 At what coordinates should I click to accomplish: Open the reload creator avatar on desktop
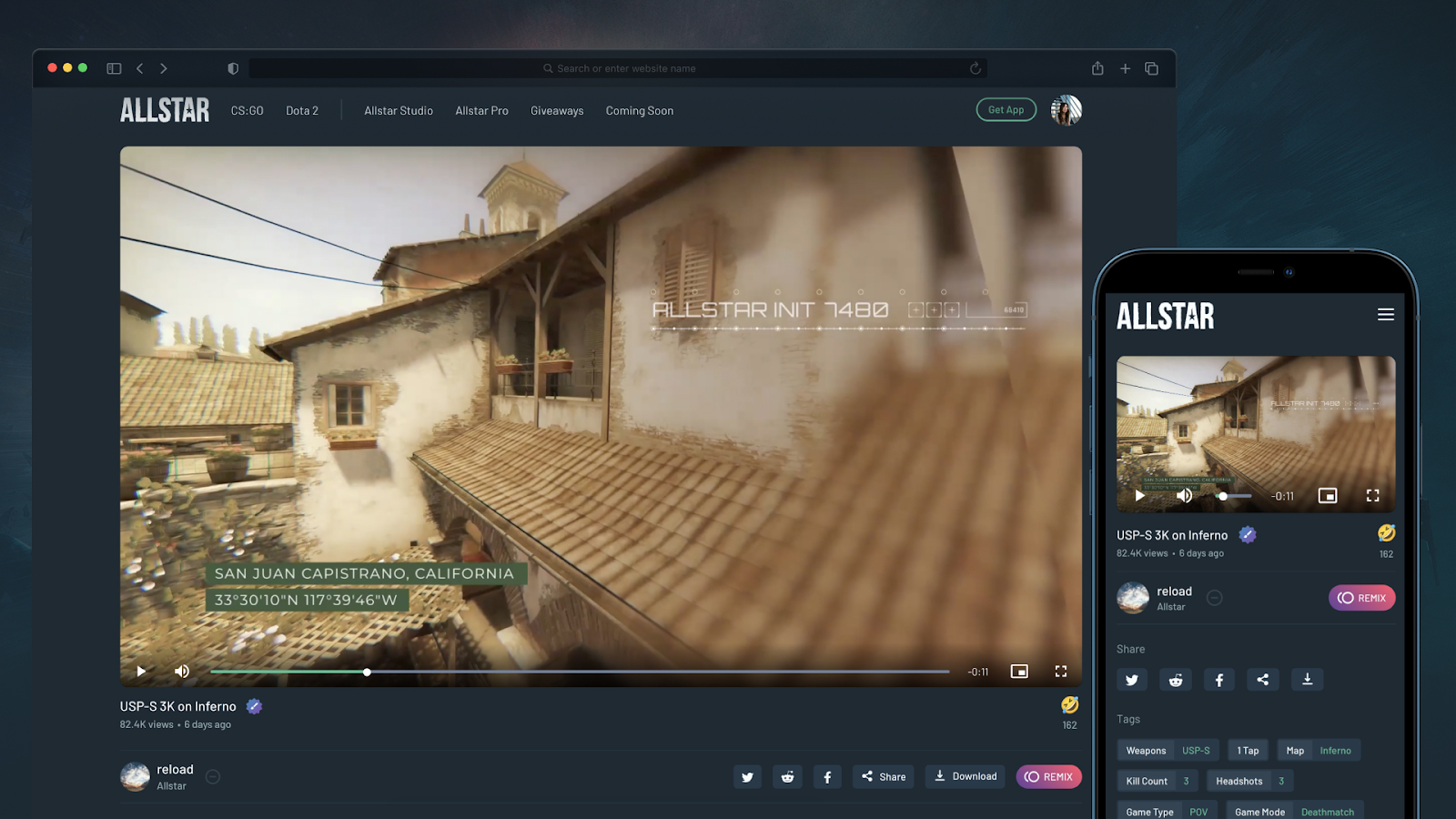135,776
